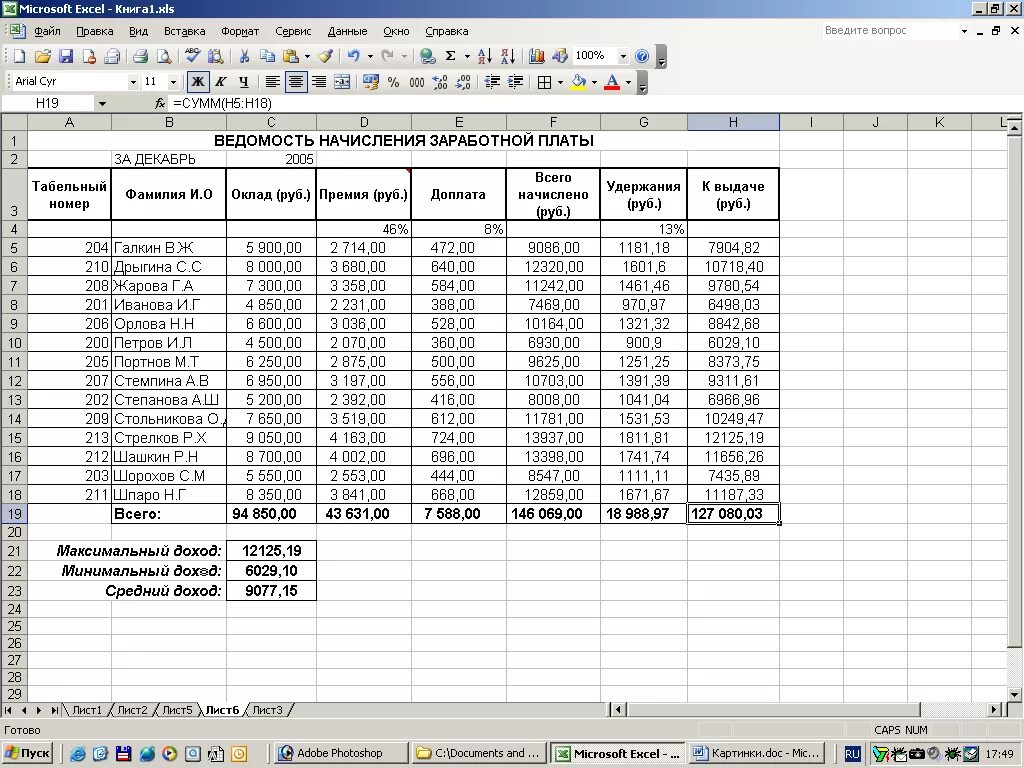Click the Print icon

point(140,56)
